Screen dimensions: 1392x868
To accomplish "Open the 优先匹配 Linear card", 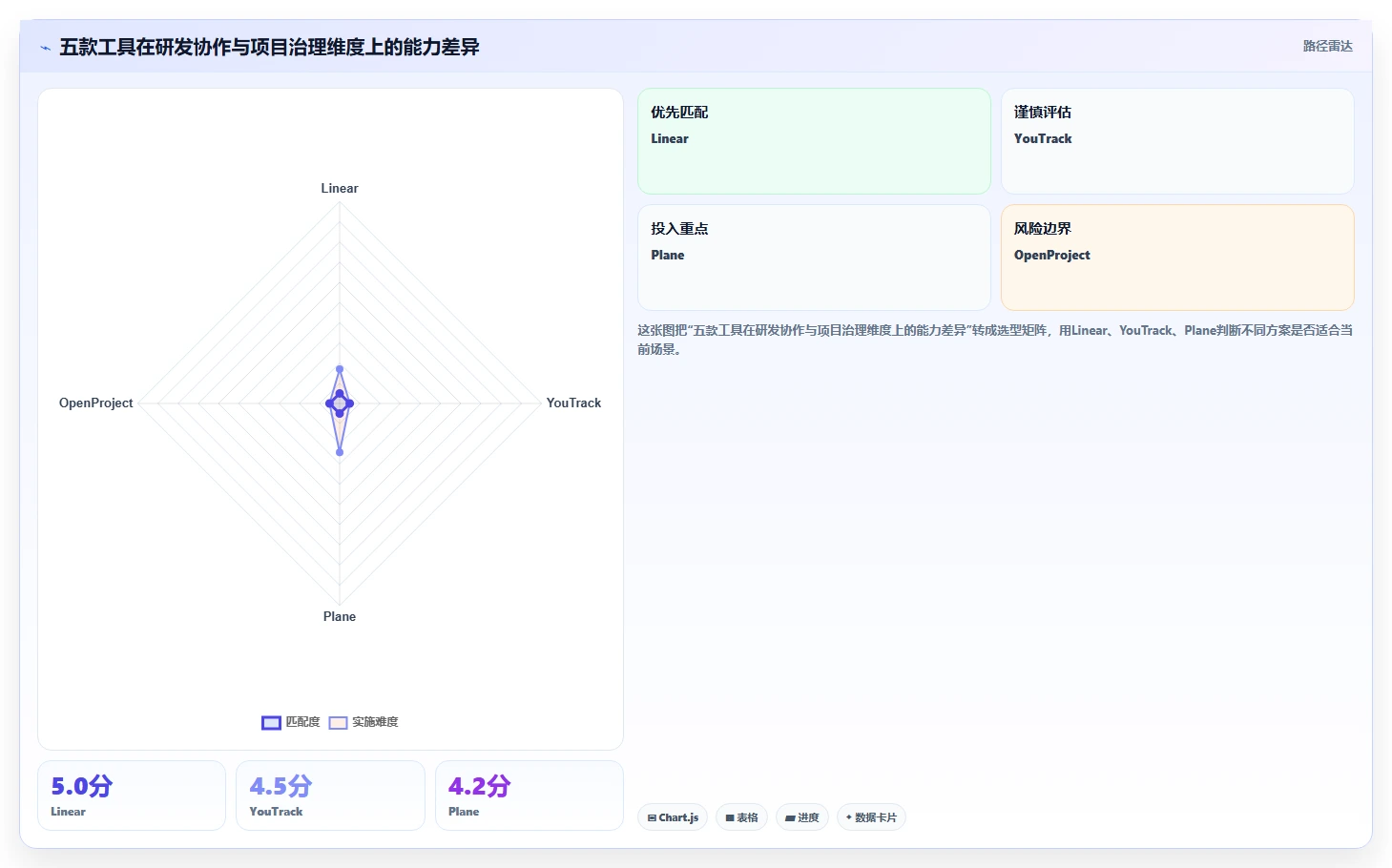I will click(814, 141).
